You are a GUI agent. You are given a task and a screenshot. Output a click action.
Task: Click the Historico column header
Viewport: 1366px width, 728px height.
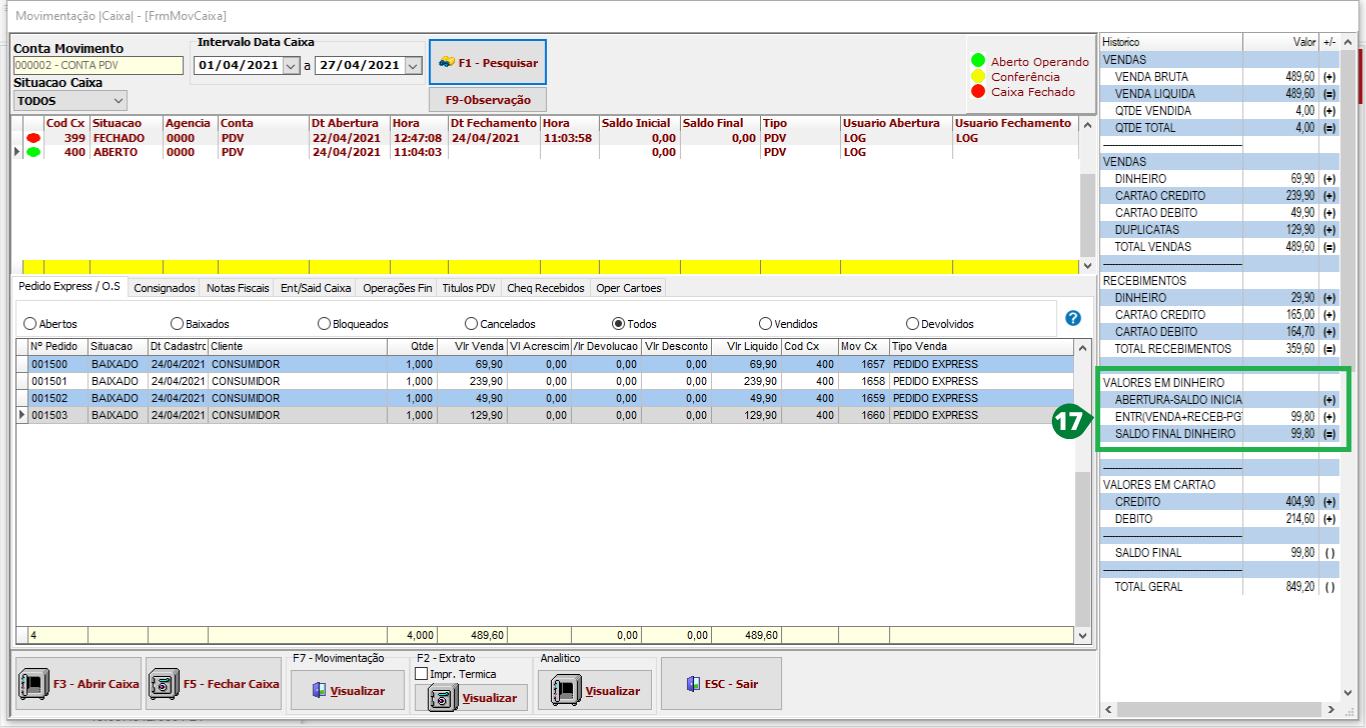point(1171,42)
